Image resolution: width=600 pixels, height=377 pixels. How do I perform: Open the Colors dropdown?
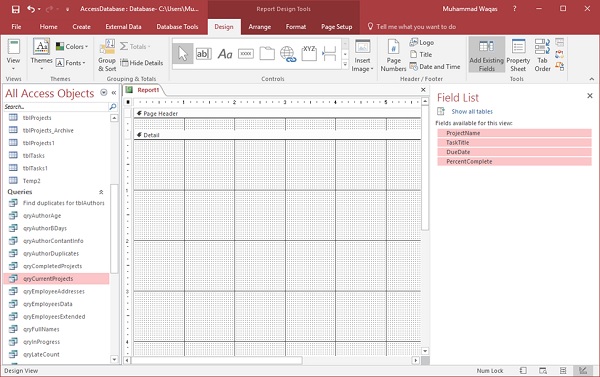point(72,46)
